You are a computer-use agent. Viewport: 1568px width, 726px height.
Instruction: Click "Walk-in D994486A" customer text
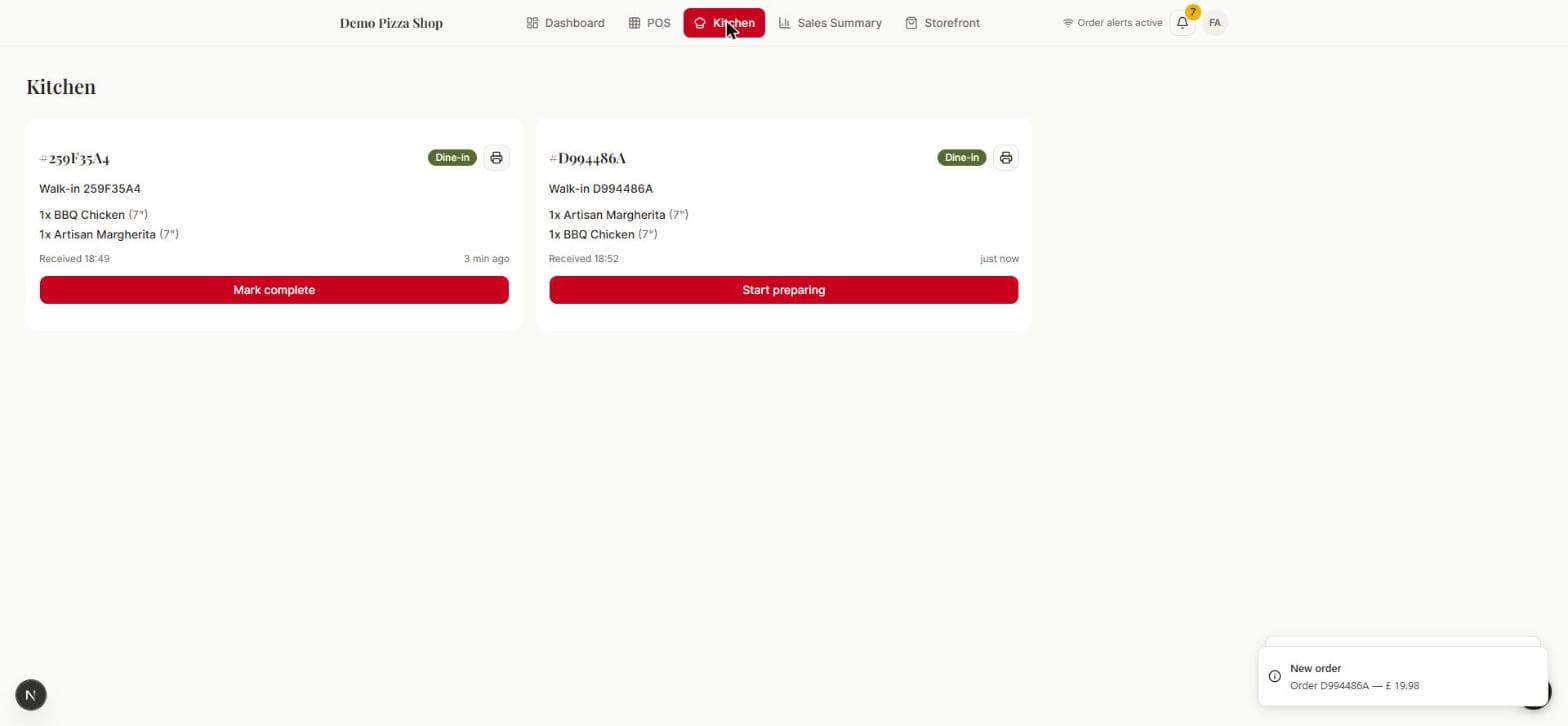tap(601, 189)
